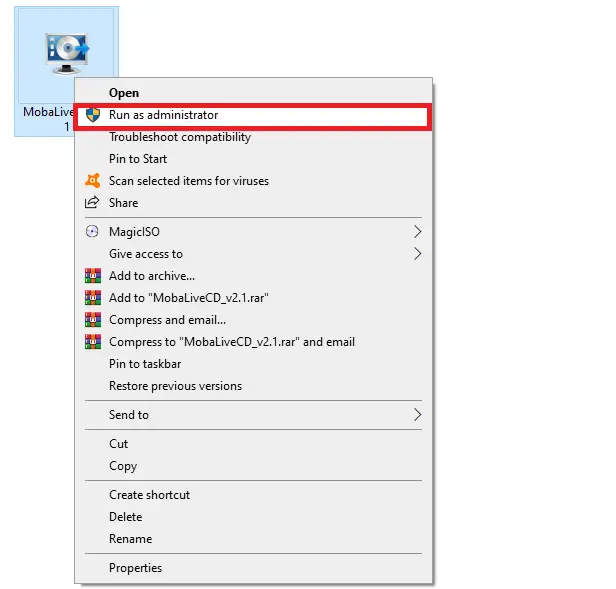Open Properties from the context menu

253,568
